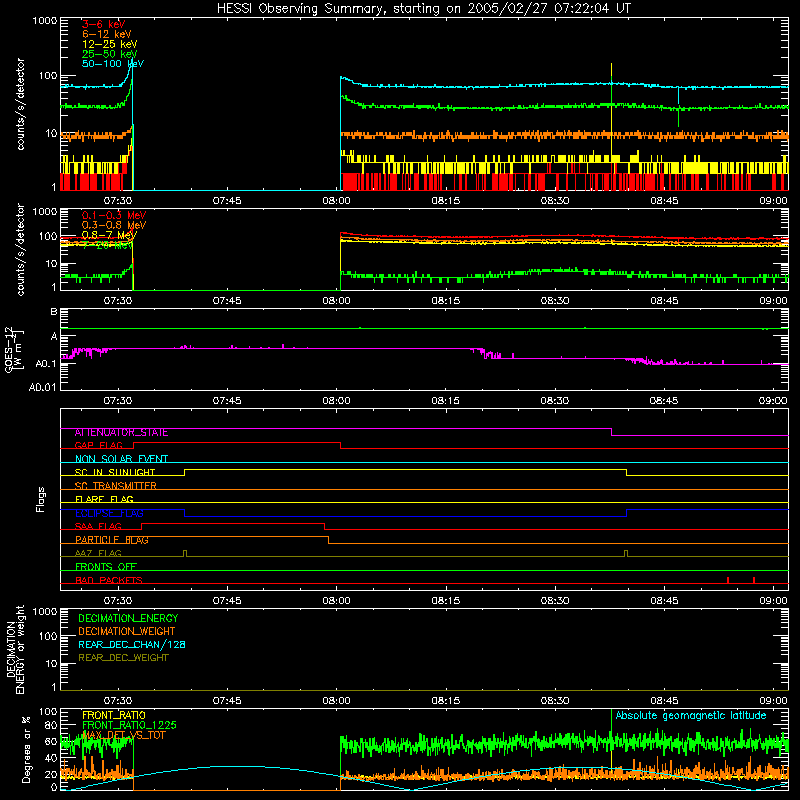Click the HESSI Observing Summary title text
The height and width of the screenshot is (800, 800).
(423, 9)
